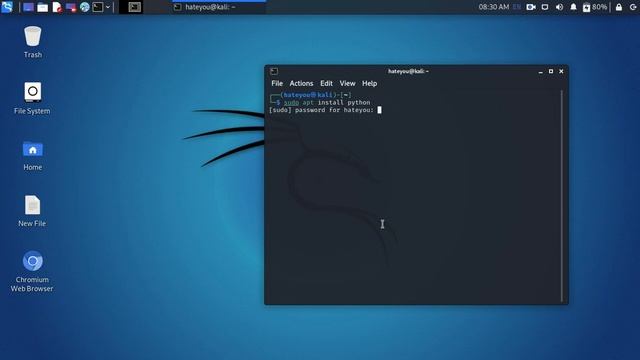Select the Chromium Web Browser desktop icon
Viewport: 640px width, 360px height.
[x=32, y=271]
